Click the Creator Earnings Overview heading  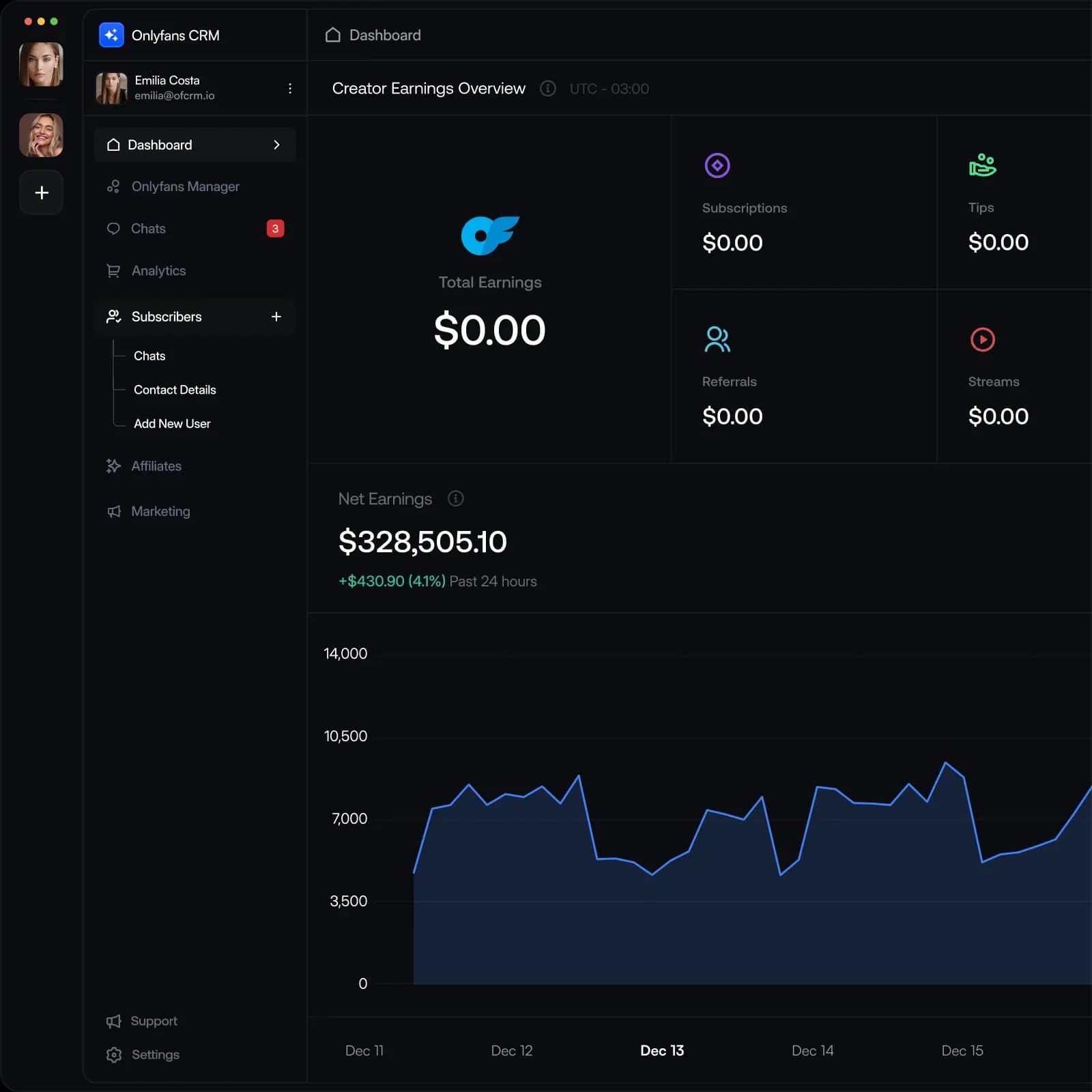click(429, 89)
